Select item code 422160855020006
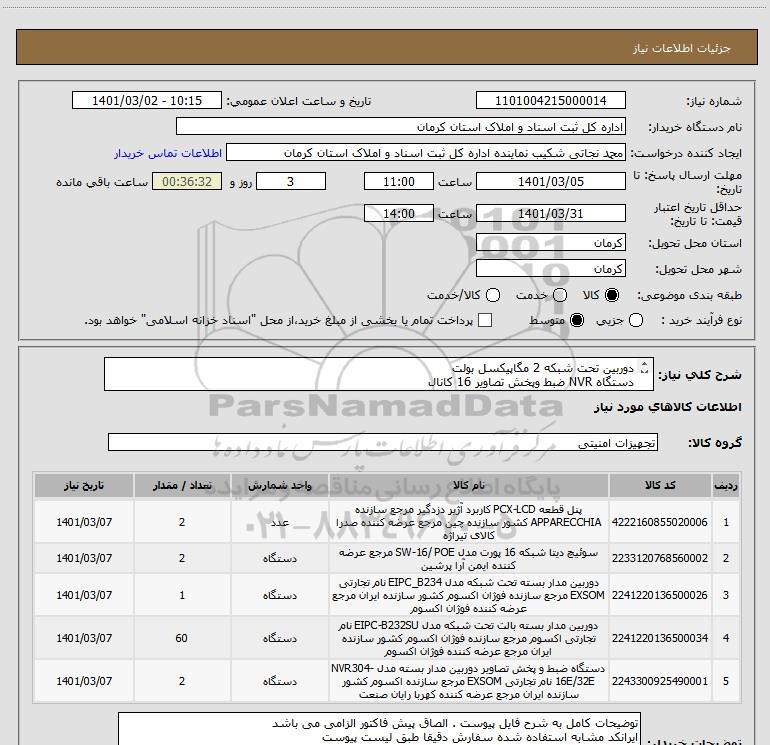 660,522
